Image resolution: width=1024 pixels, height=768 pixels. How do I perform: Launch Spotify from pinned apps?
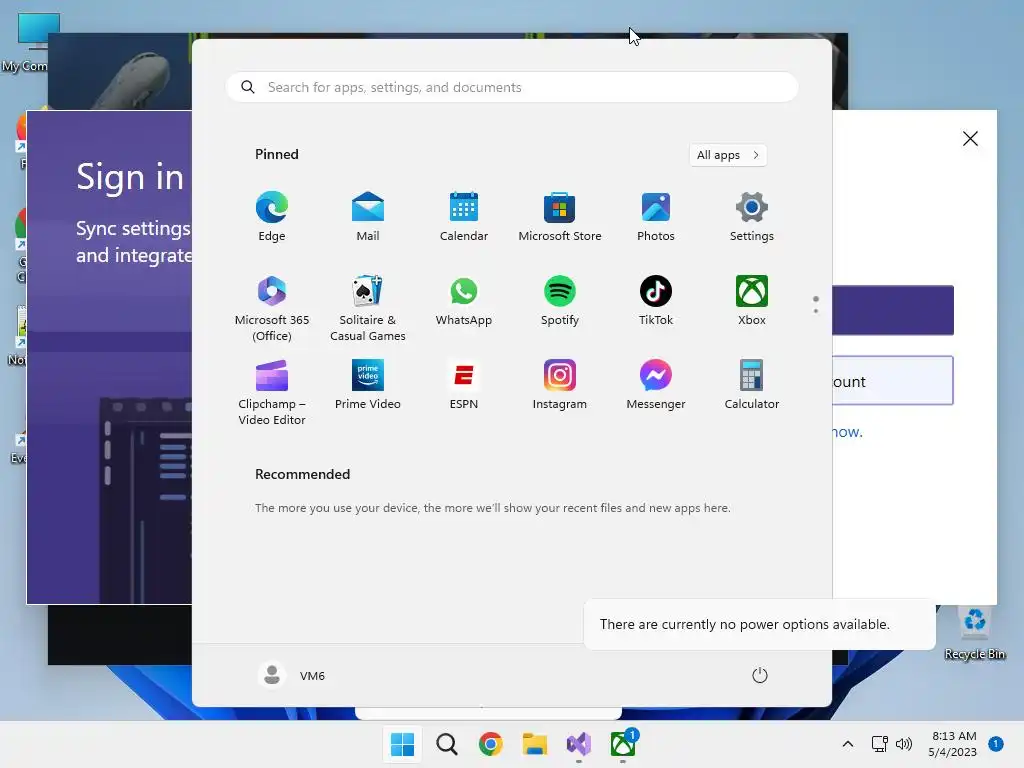pyautogui.click(x=560, y=301)
